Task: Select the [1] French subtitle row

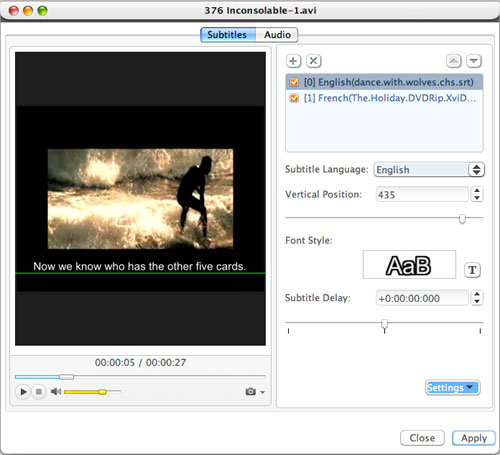Action: pos(384,98)
